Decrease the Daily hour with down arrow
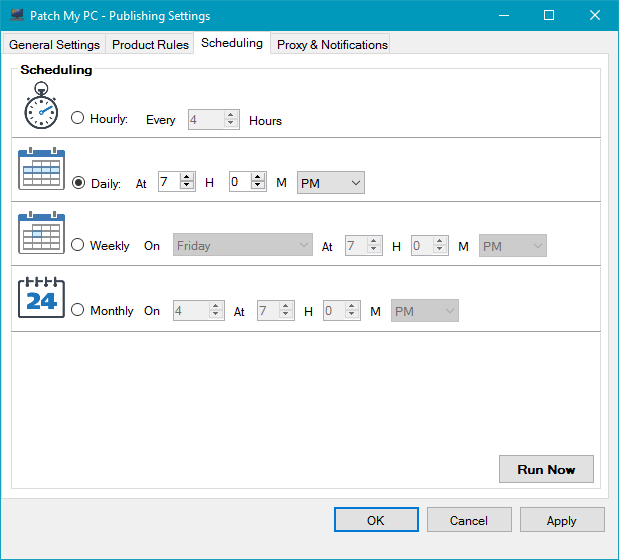 187,185
